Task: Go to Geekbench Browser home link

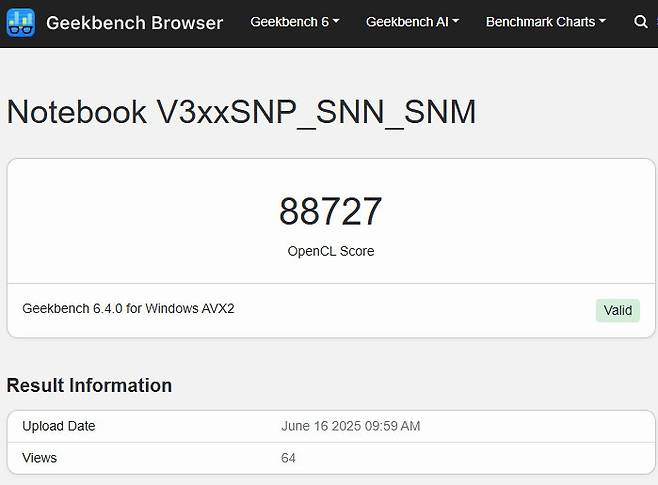Action: (x=135, y=21)
